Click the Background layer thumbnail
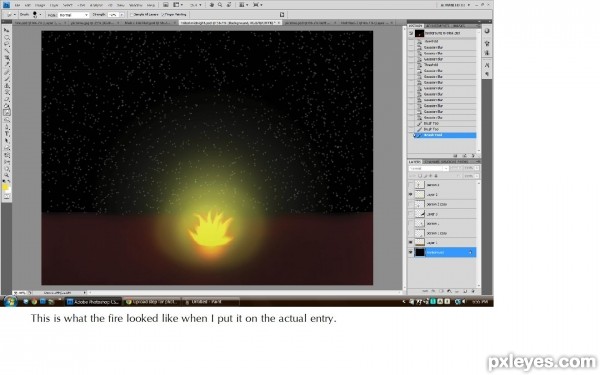 tap(420, 253)
